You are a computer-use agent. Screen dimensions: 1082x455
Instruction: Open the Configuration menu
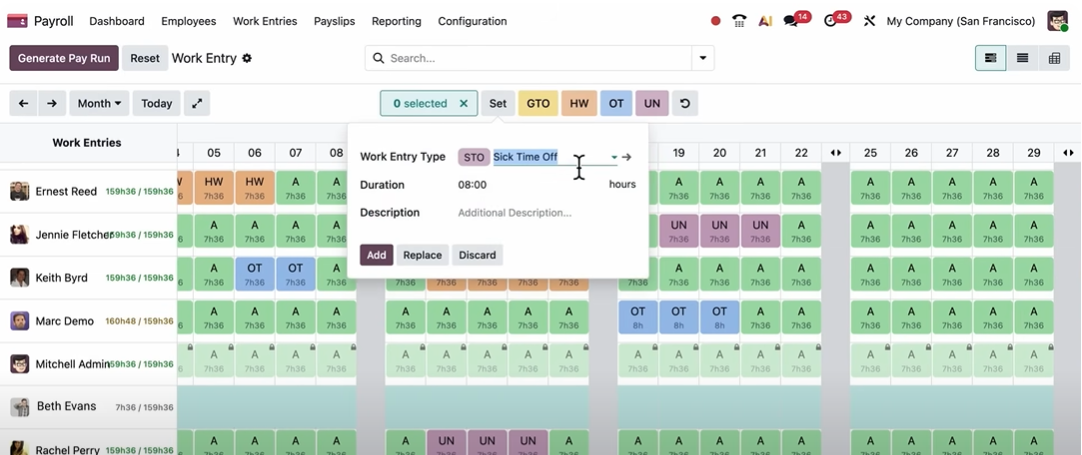click(472, 21)
